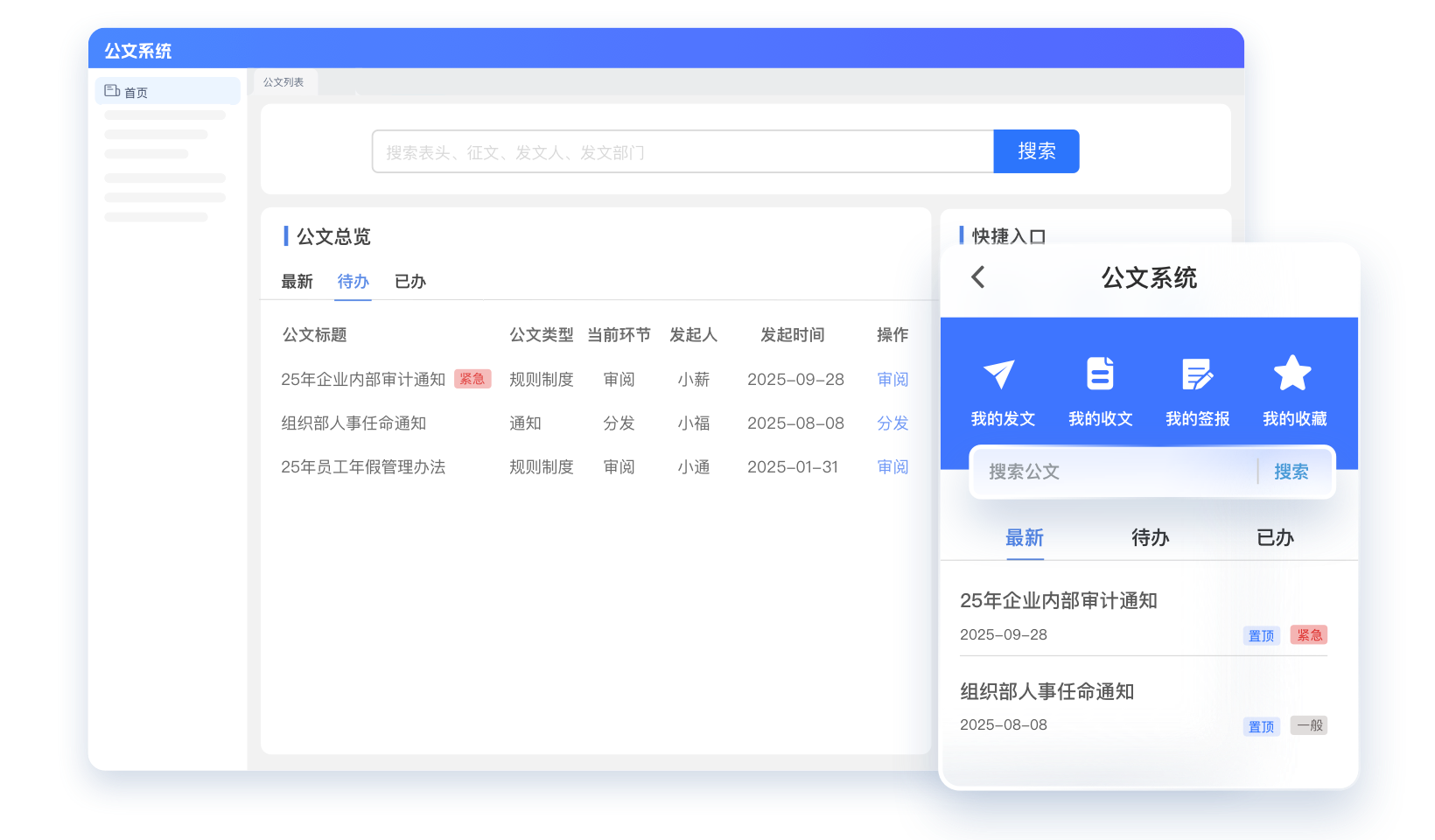1435x840 pixels.
Task: Select mobile 待办 tab
Action: [x=1150, y=537]
